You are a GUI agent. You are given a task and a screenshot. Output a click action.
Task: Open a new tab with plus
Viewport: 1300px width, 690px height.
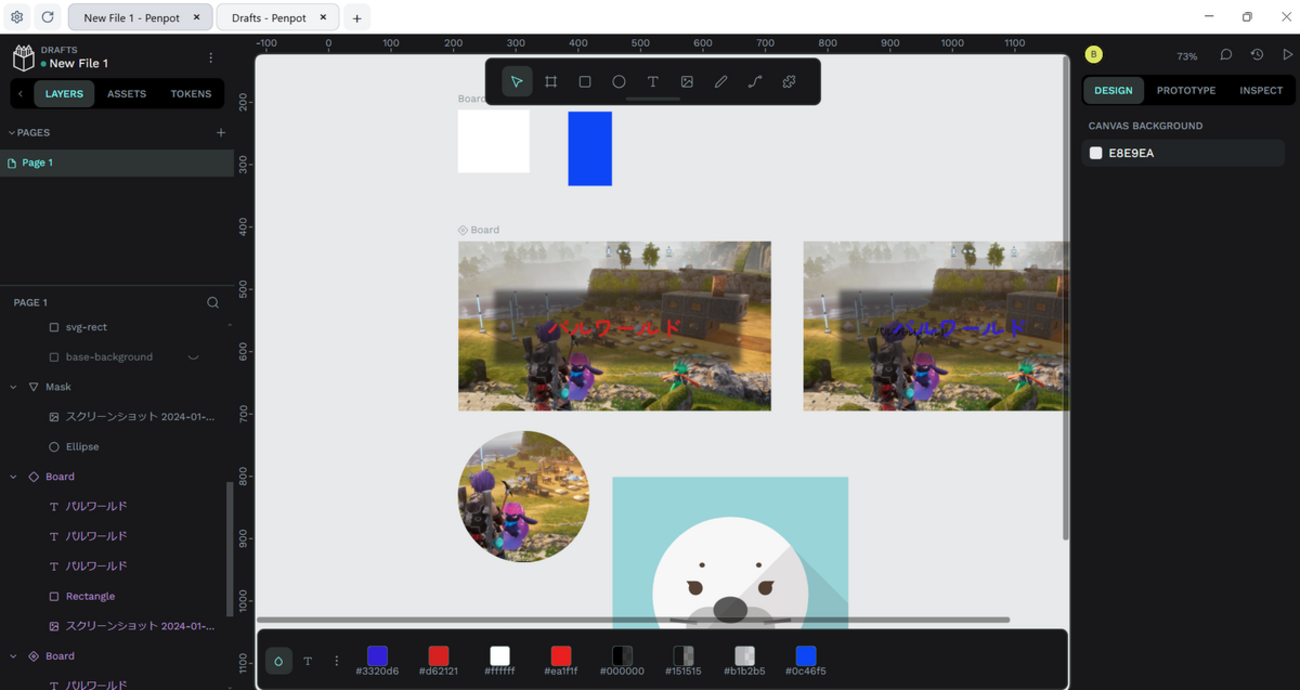[357, 18]
